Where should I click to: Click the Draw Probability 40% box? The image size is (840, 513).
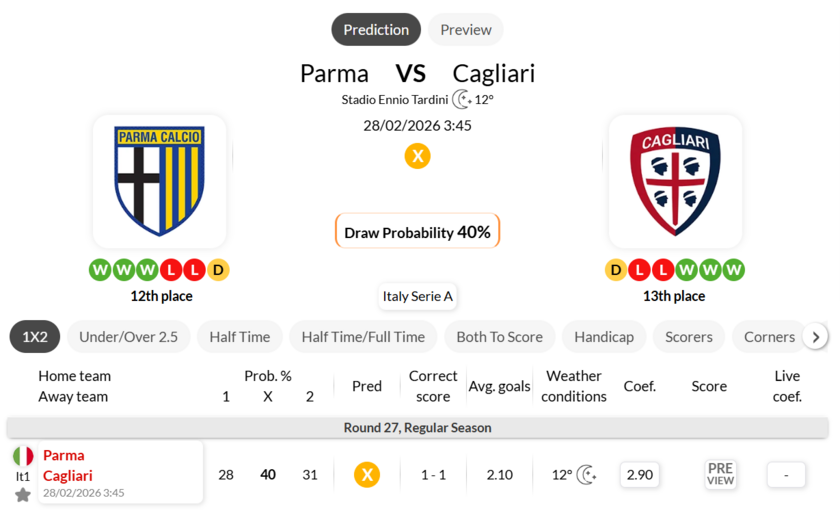click(x=417, y=232)
